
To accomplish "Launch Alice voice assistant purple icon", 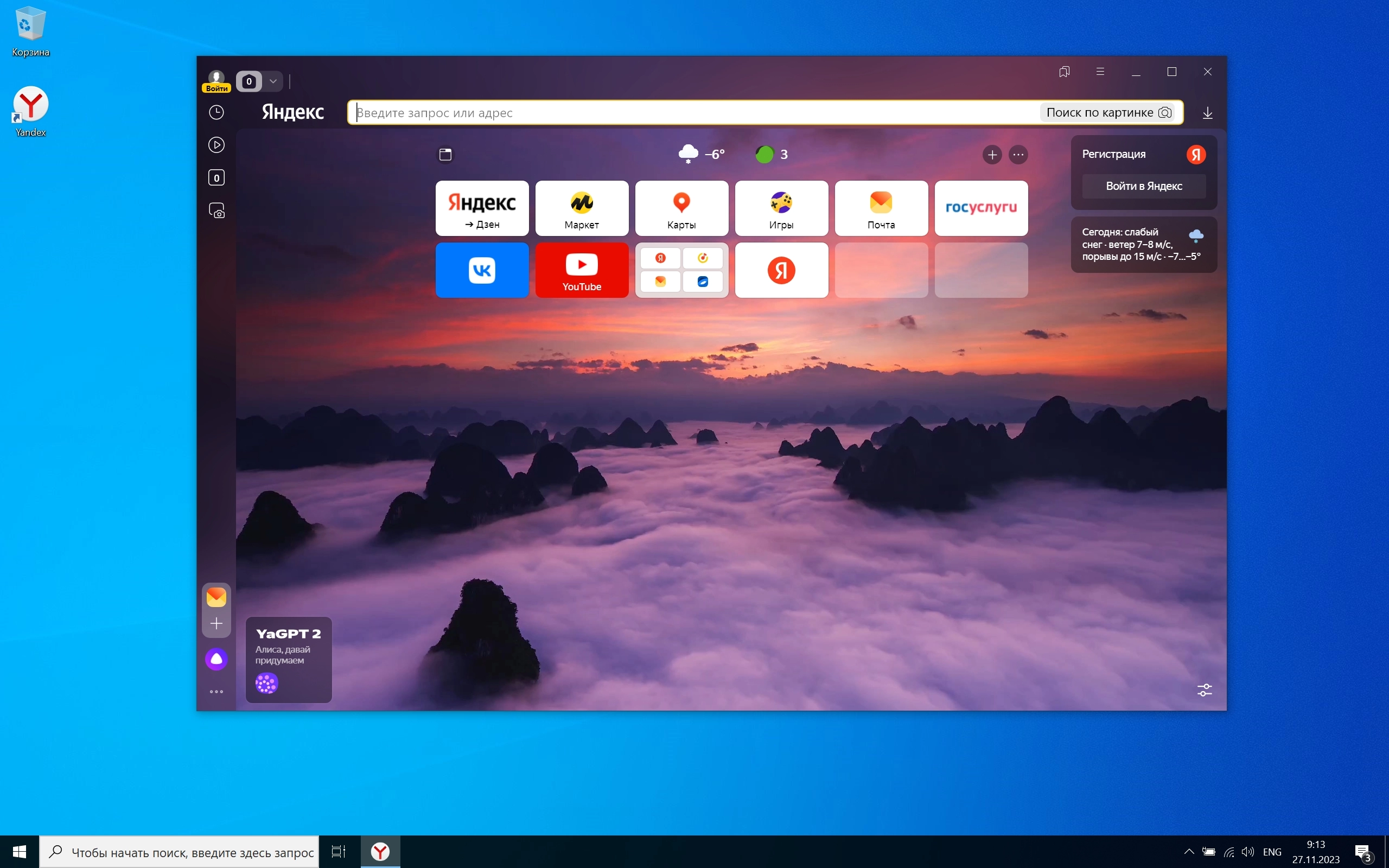I will 216,659.
